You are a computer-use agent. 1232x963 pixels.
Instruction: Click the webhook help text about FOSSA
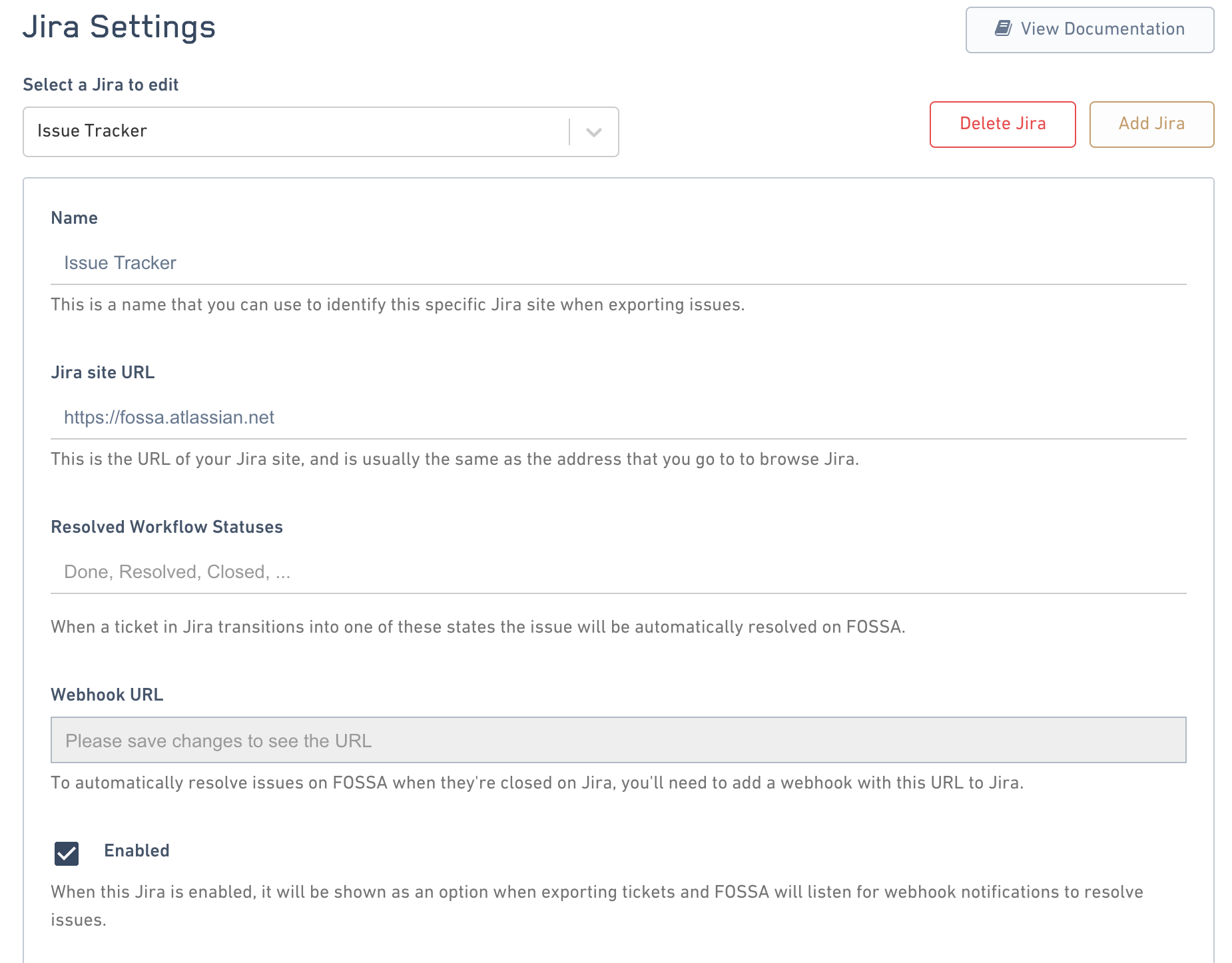coord(537,783)
